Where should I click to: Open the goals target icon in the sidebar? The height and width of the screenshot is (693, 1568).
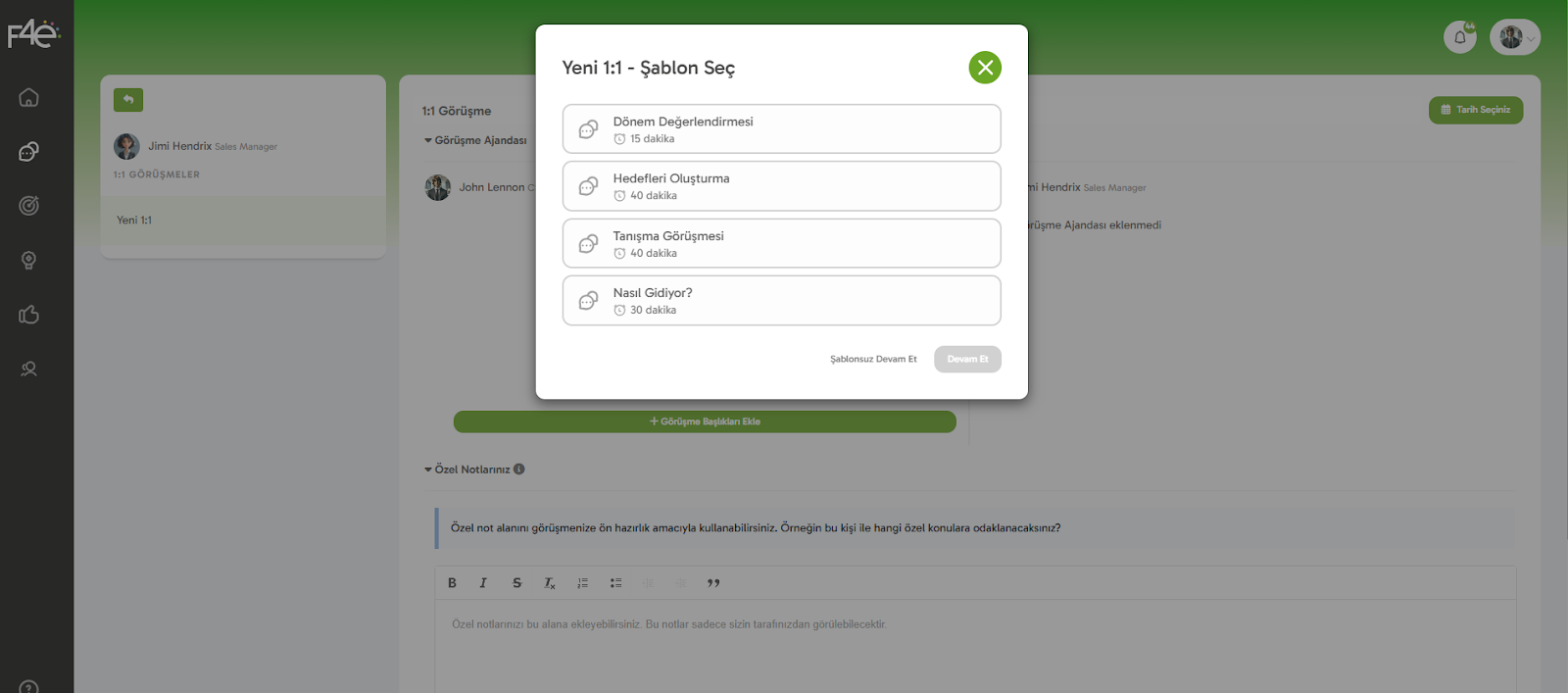29,206
